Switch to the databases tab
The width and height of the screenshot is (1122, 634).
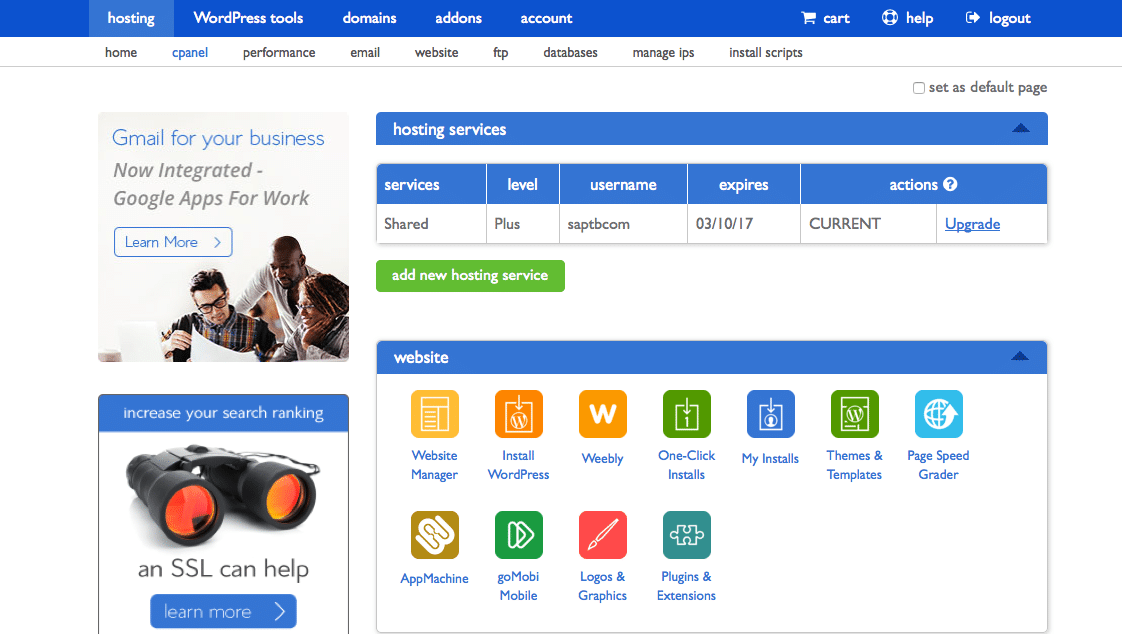tap(570, 52)
